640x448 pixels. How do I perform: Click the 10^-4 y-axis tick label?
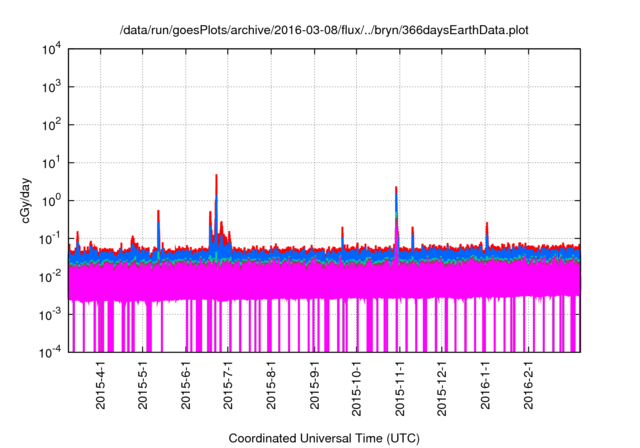(52, 352)
